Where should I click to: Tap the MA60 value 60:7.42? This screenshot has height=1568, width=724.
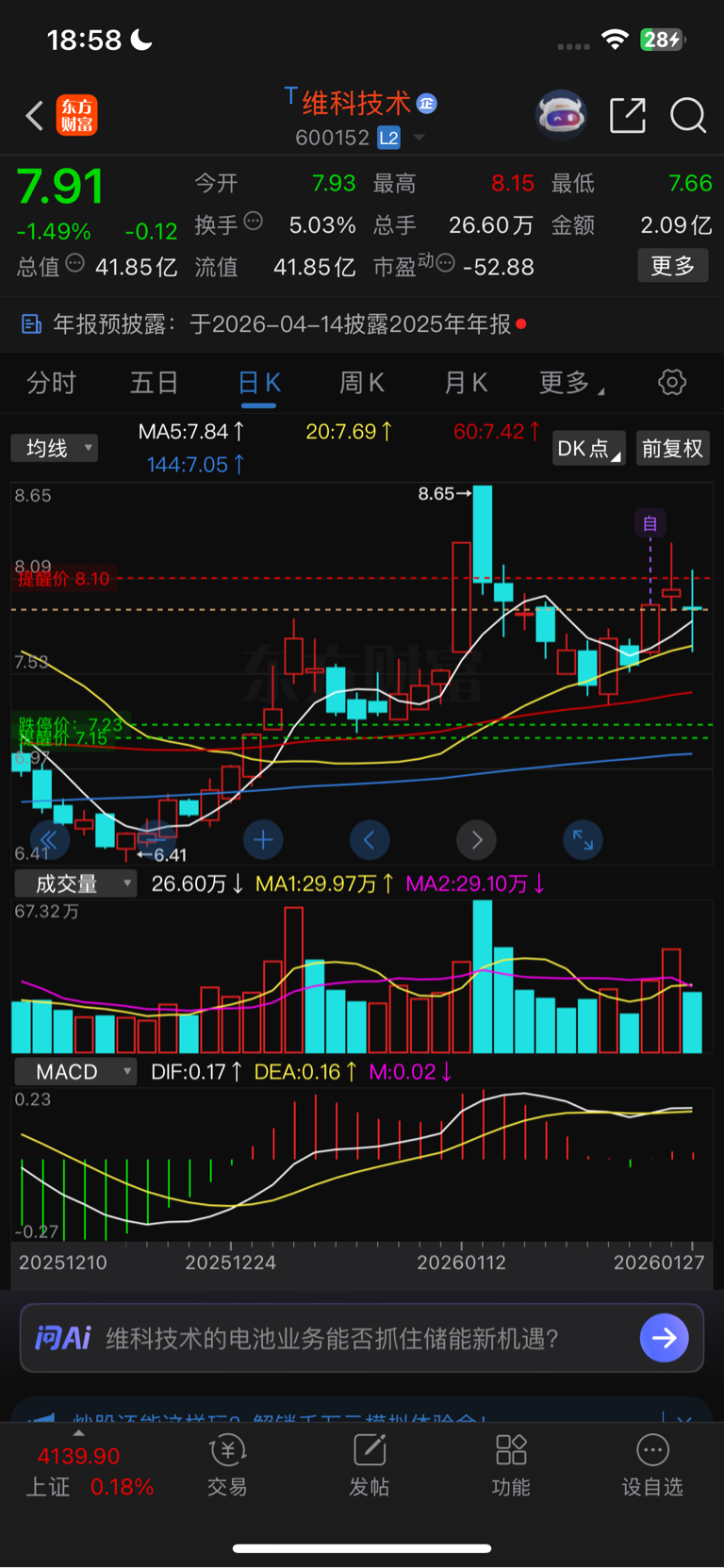(x=497, y=432)
